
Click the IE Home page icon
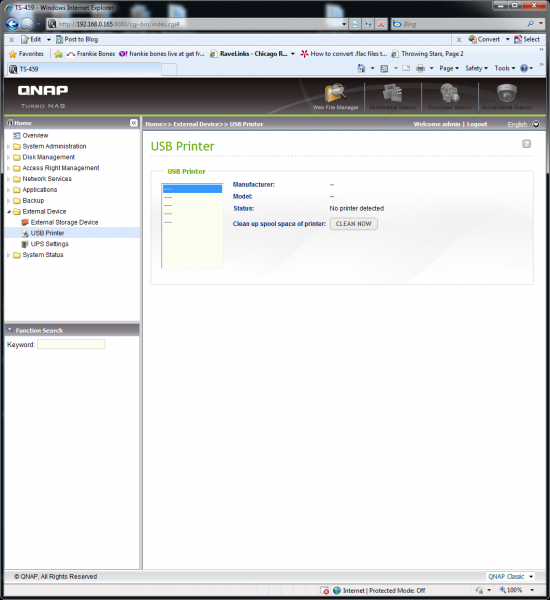pos(361,68)
